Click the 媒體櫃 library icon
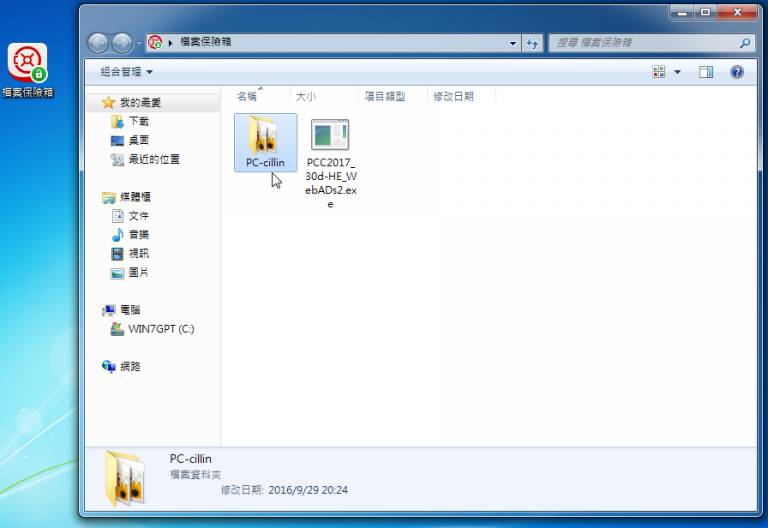 tap(108, 197)
